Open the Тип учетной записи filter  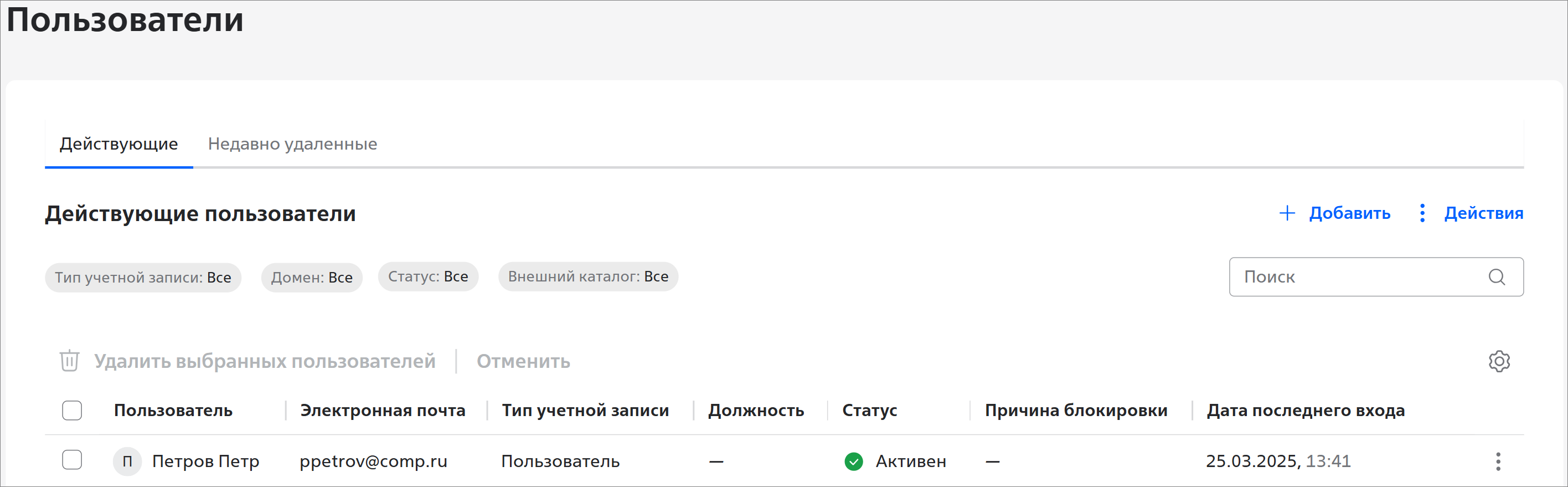pos(143,278)
